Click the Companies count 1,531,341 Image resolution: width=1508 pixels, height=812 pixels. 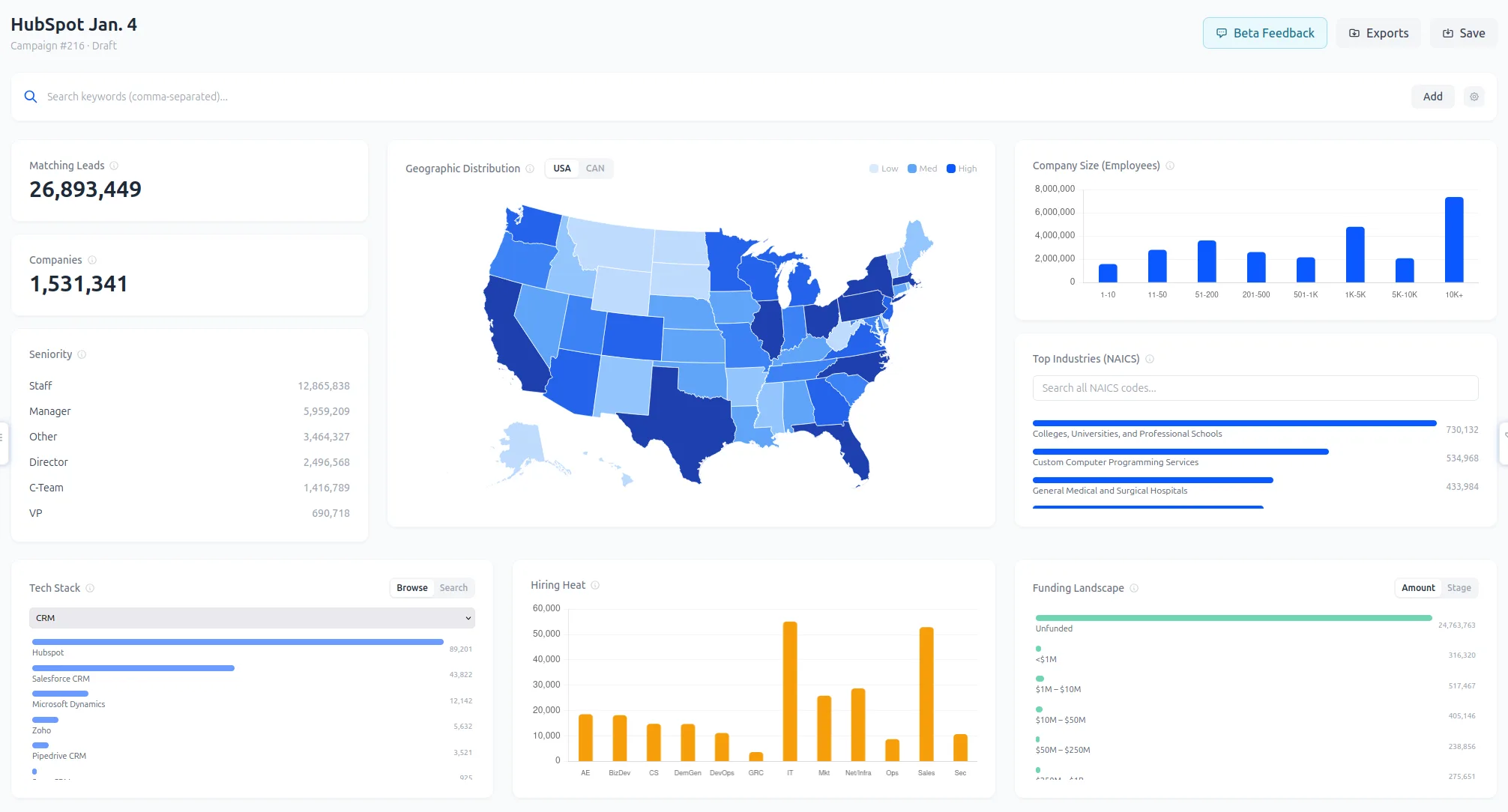[79, 284]
